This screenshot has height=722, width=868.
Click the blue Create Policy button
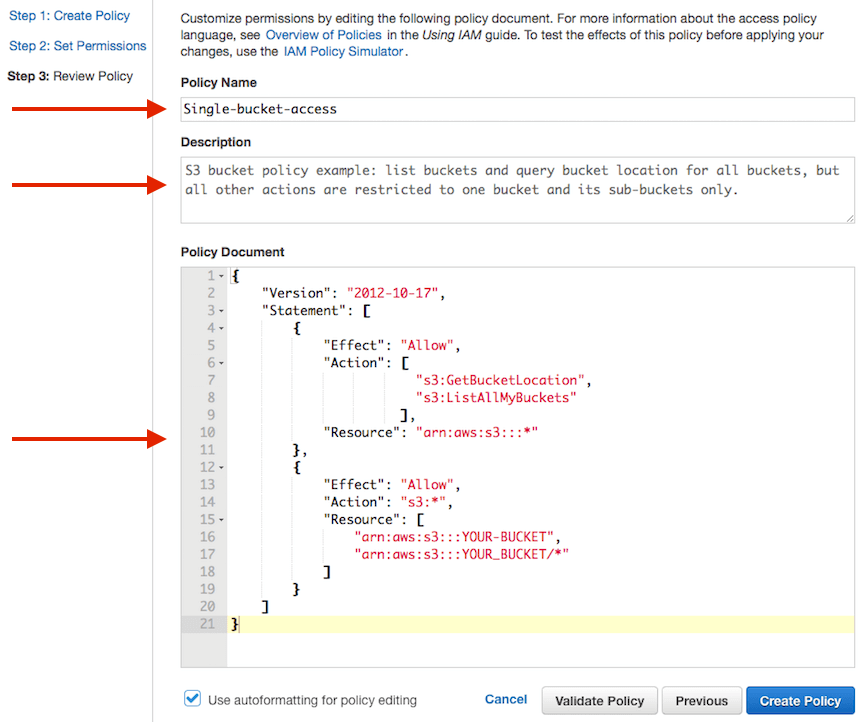coord(801,701)
